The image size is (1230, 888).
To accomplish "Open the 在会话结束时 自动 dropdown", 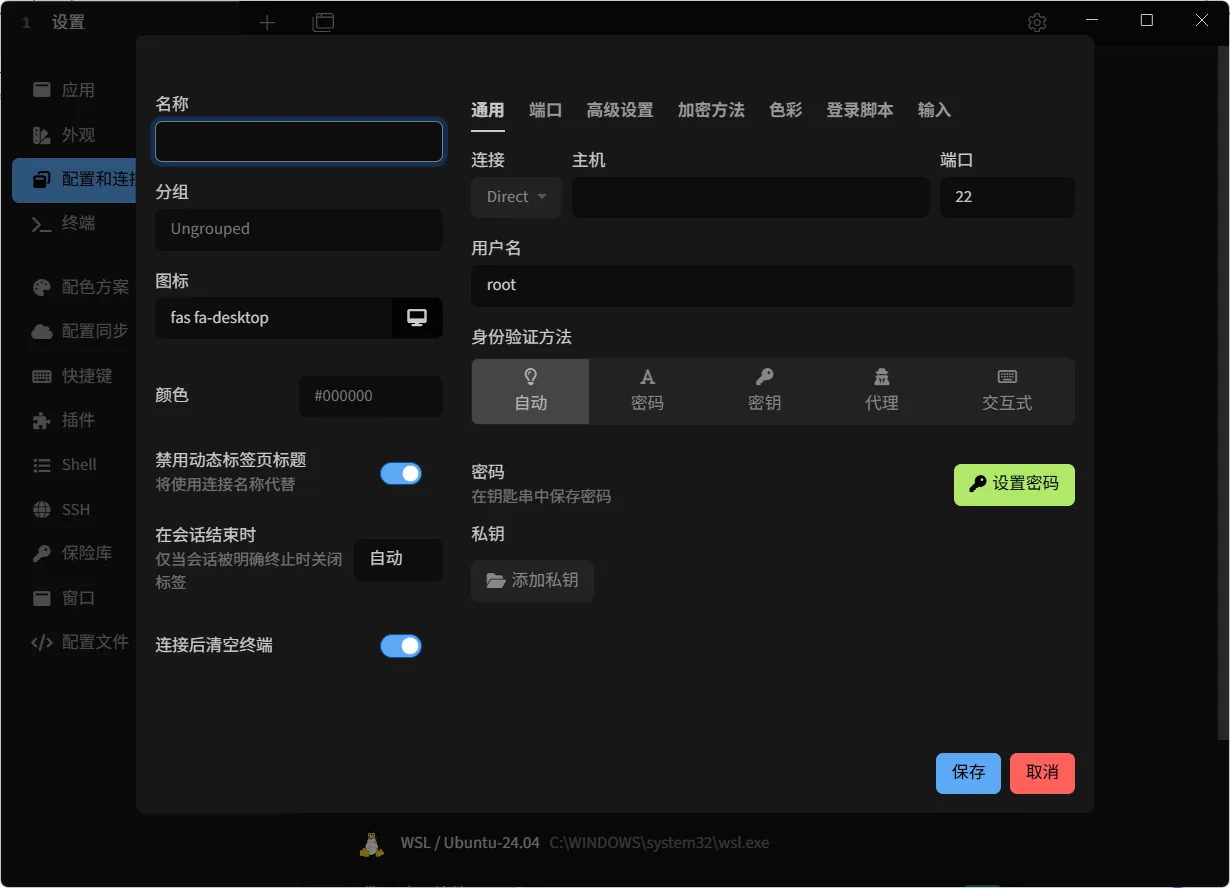I will (x=398, y=560).
